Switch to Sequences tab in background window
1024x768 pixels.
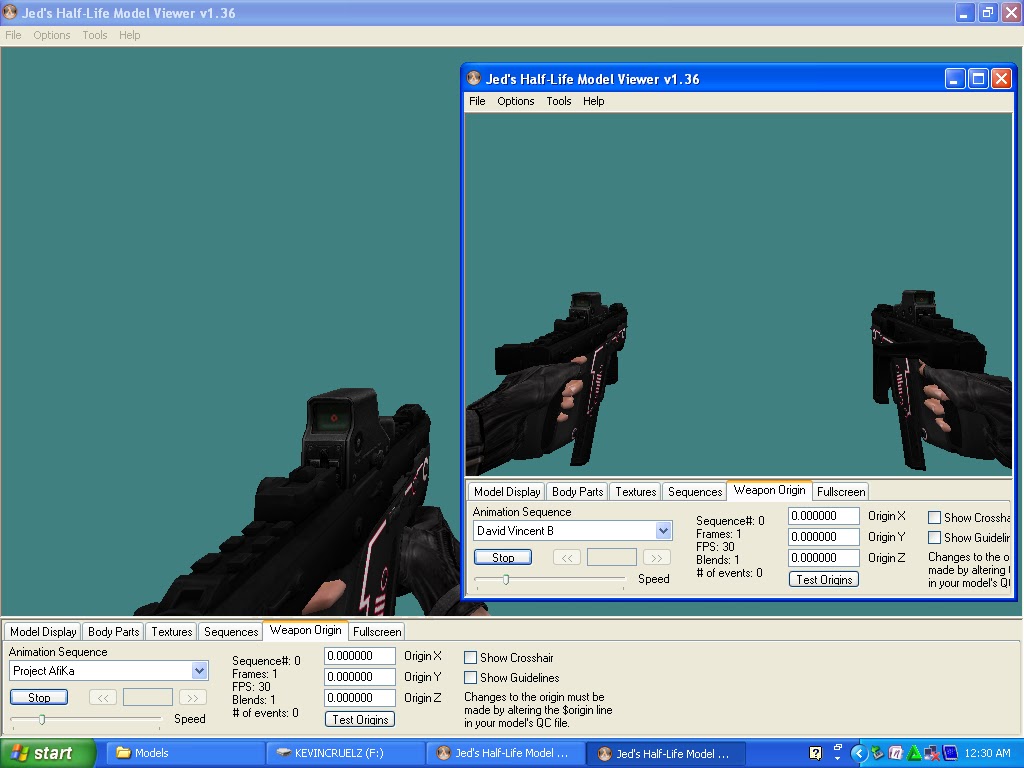(231, 632)
